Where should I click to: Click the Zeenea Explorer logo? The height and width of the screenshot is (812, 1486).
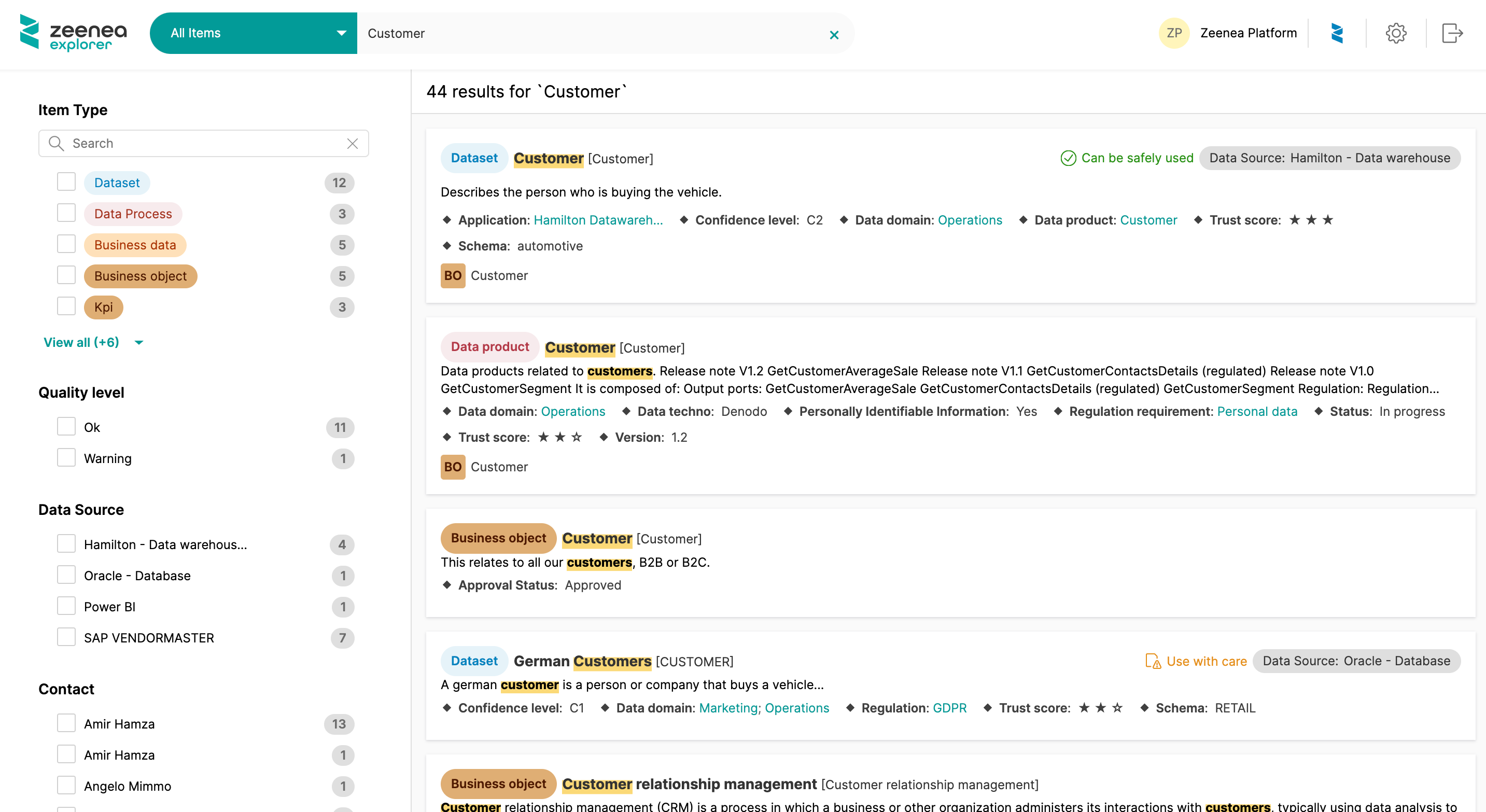(73, 33)
